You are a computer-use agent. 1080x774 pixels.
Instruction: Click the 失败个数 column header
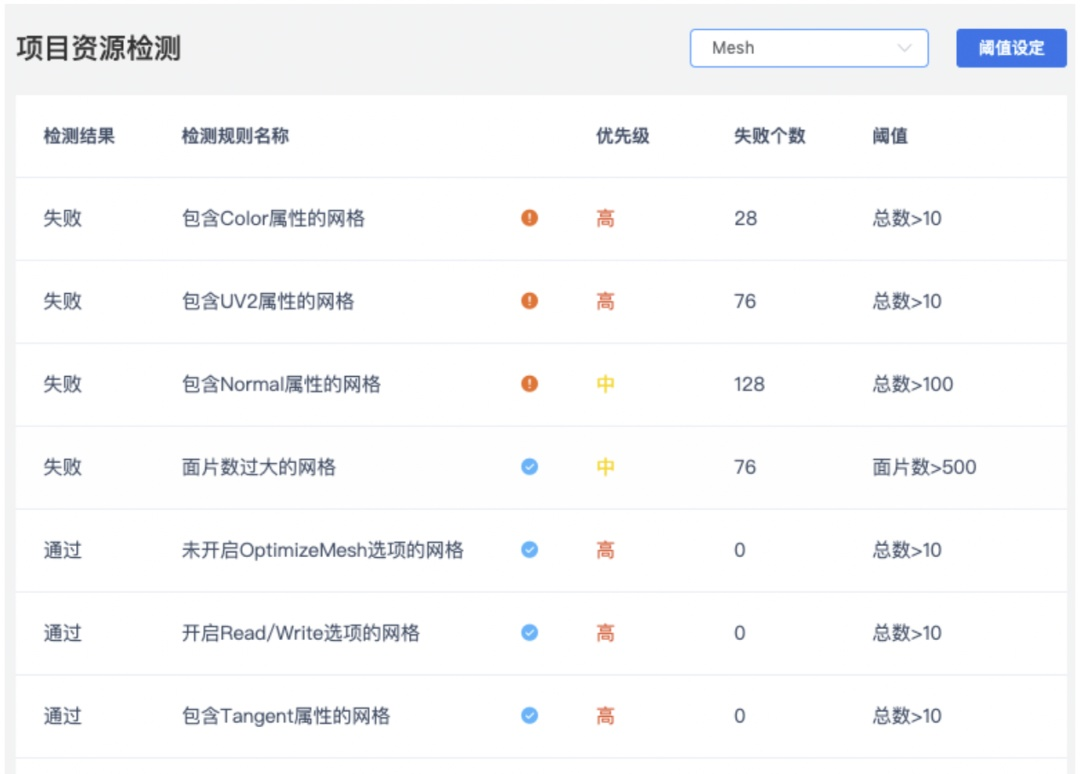[769, 136]
